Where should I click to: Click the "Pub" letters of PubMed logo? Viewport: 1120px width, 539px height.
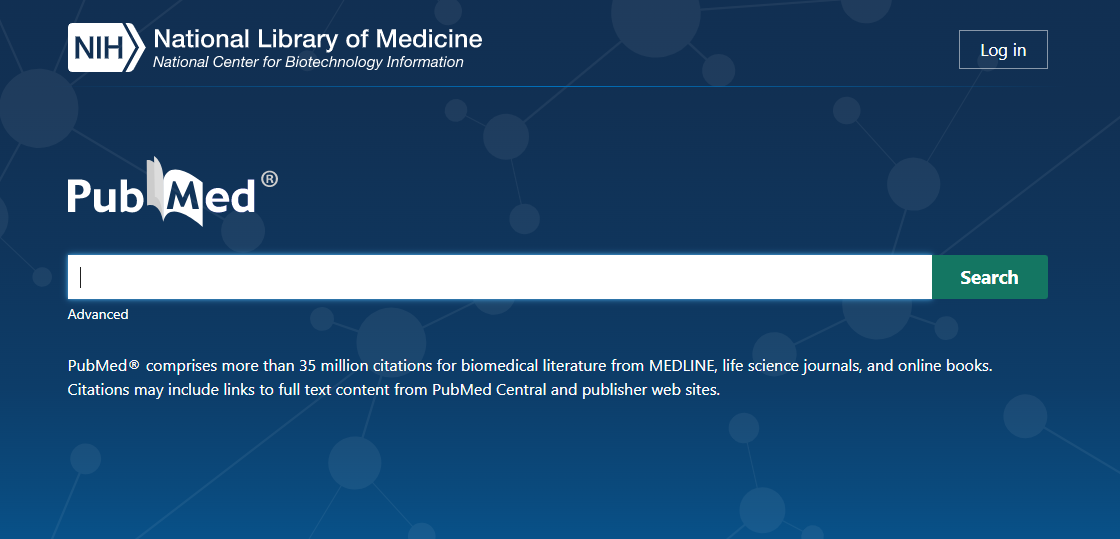107,195
